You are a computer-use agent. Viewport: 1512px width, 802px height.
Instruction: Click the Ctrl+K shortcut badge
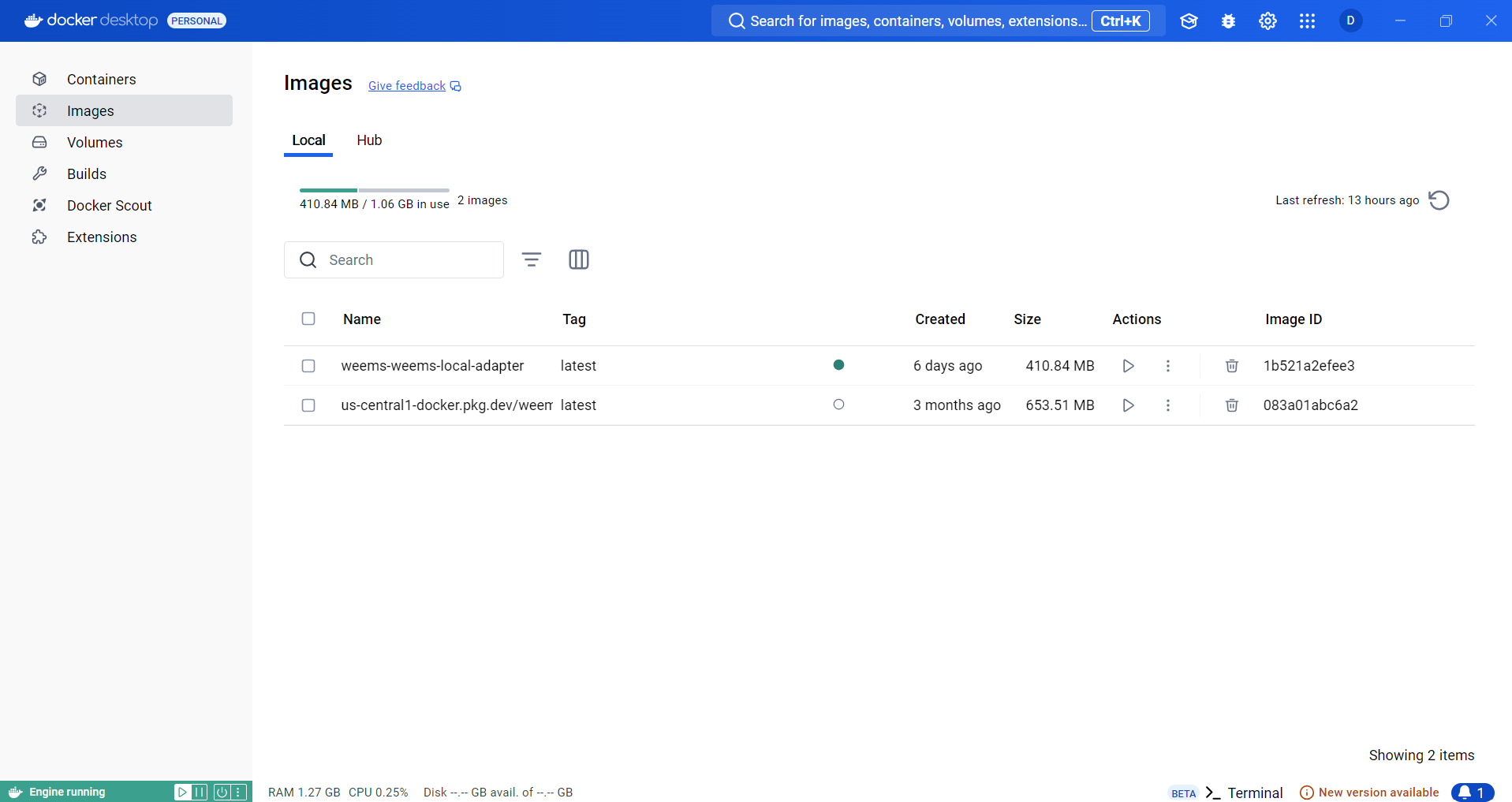point(1121,21)
